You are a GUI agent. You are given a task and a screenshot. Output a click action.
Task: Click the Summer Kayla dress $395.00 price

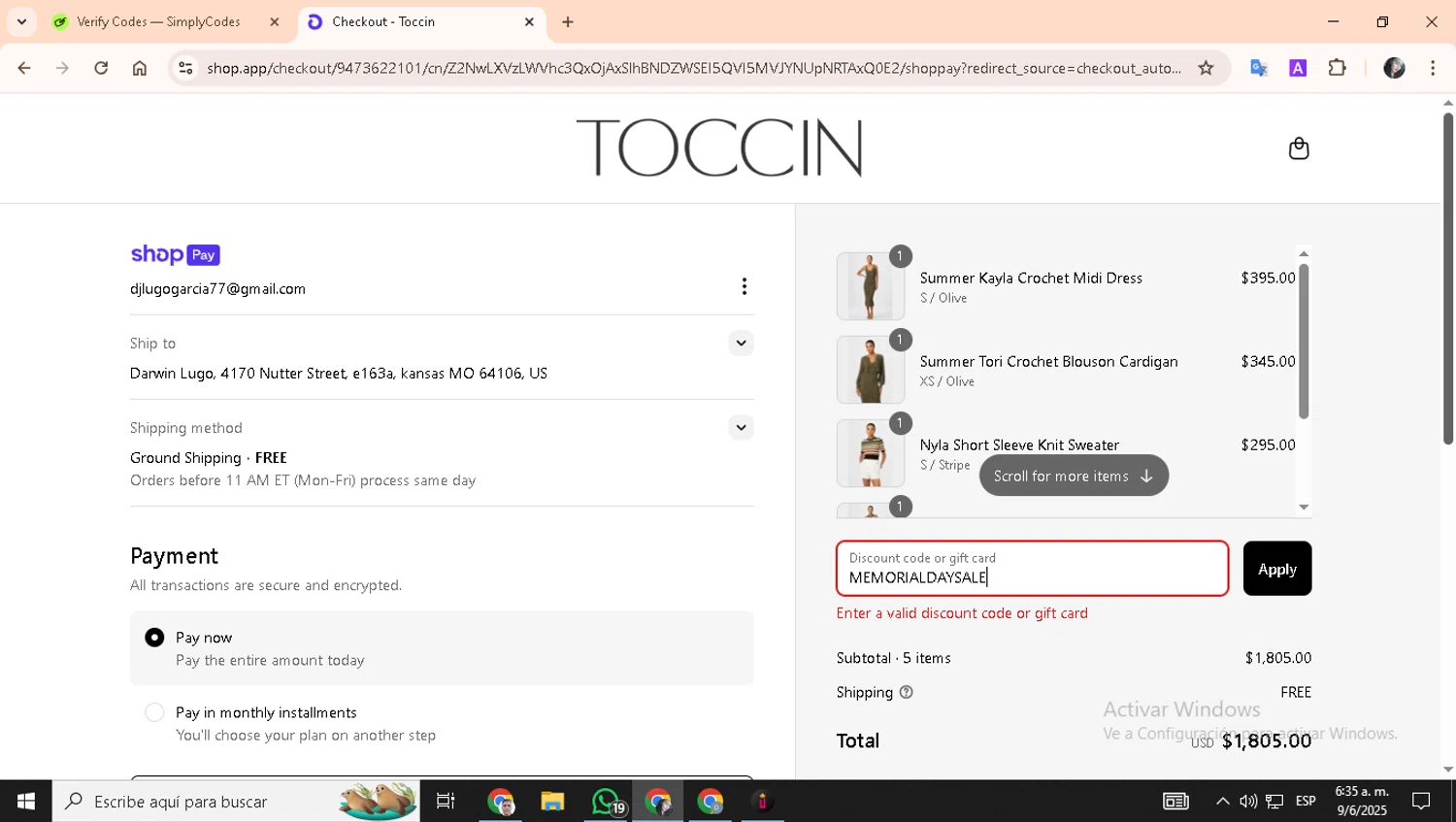(1268, 278)
